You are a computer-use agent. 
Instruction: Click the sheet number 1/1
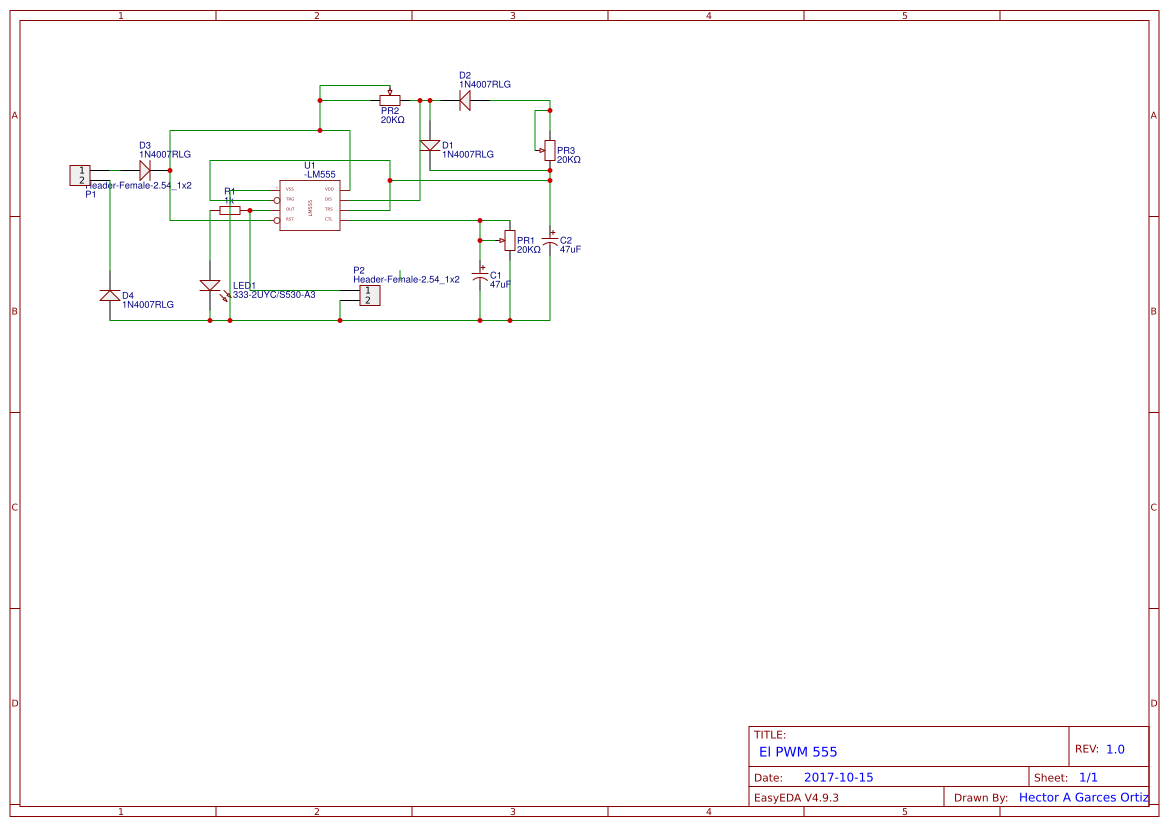pyautogui.click(x=1088, y=778)
